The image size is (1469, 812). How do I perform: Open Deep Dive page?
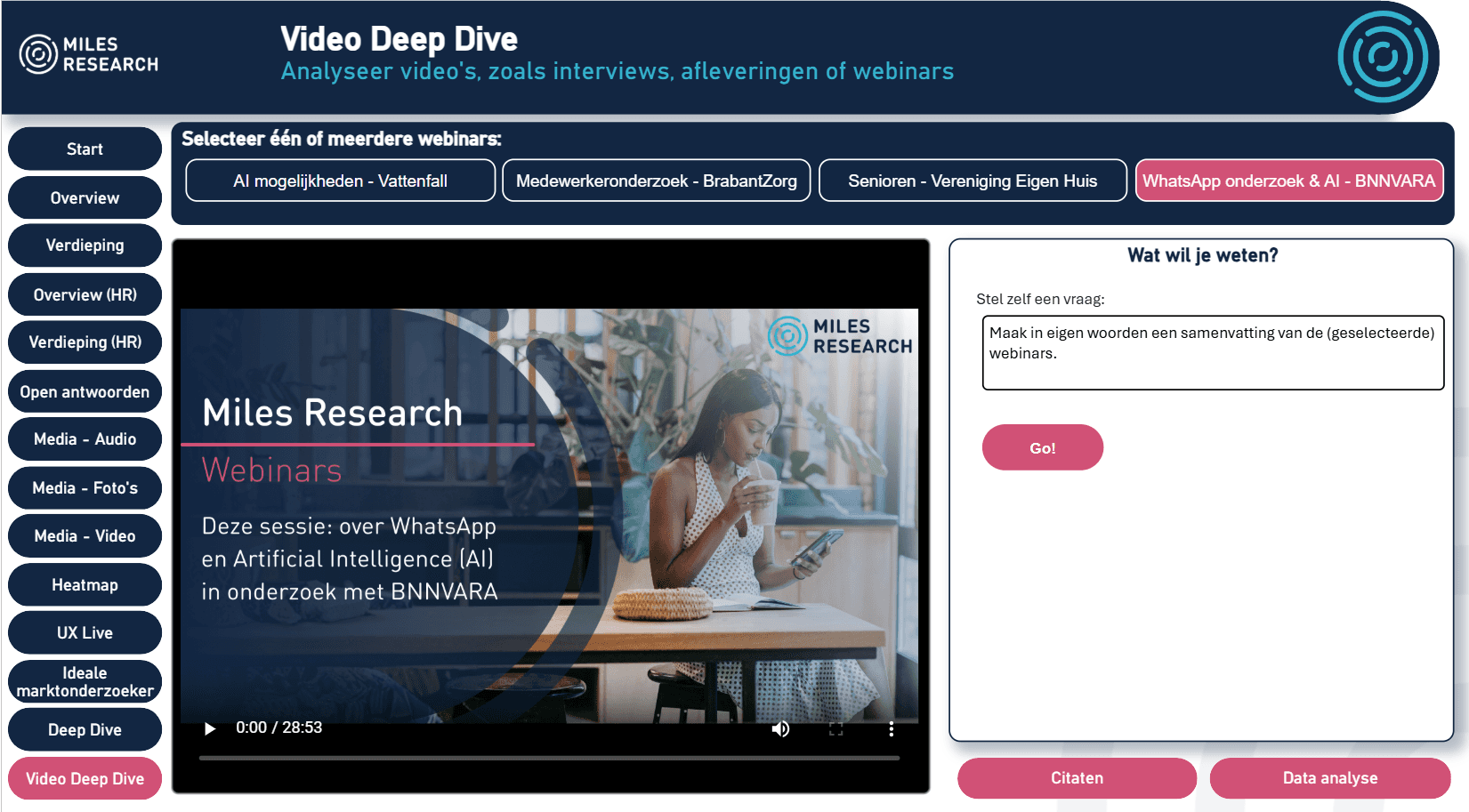pos(85,730)
